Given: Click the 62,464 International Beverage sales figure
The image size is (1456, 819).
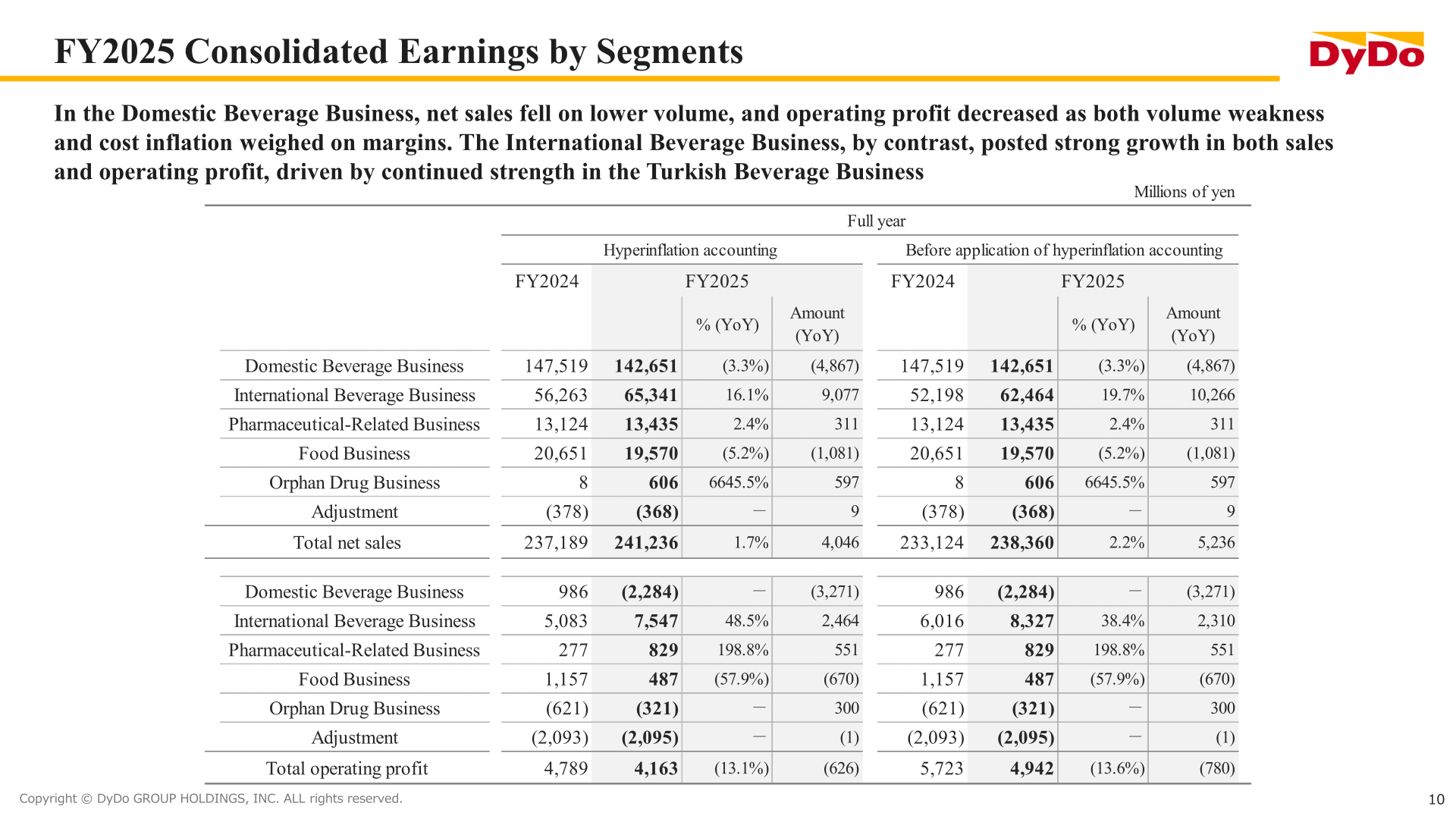Looking at the screenshot, I should click(x=1027, y=395).
